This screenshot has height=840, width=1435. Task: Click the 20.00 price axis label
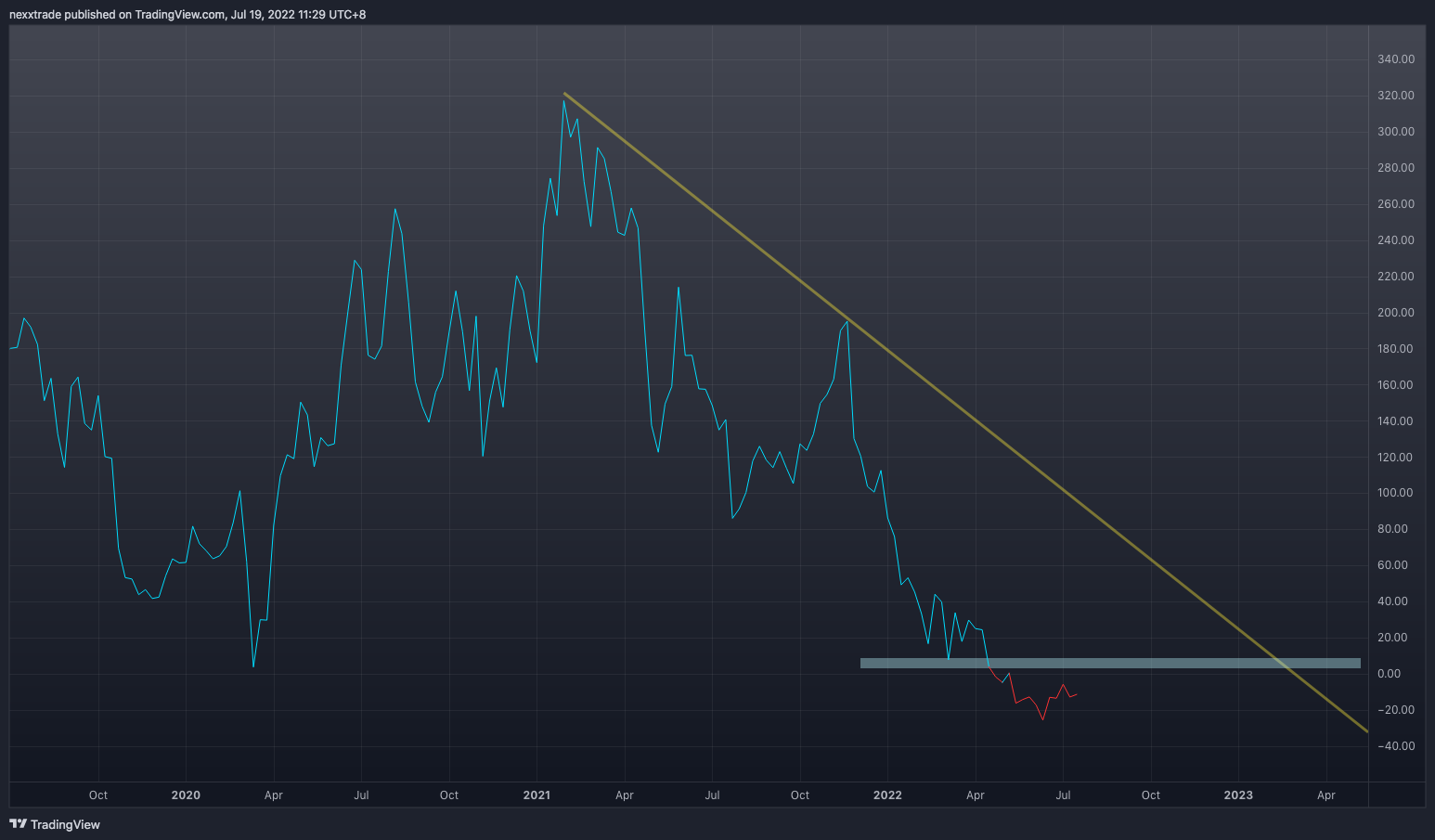pyautogui.click(x=1392, y=638)
